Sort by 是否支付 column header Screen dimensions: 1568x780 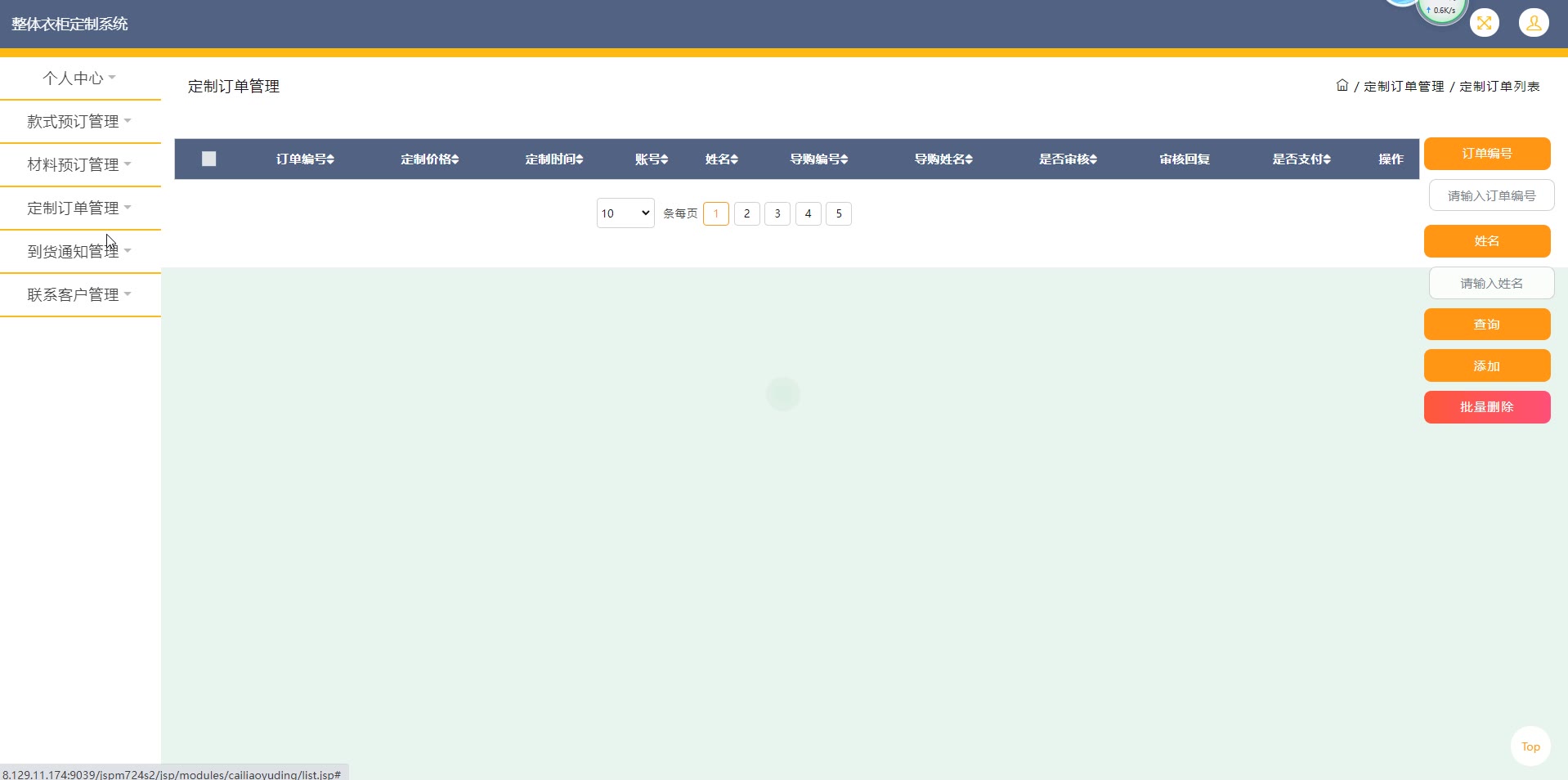click(x=1301, y=159)
